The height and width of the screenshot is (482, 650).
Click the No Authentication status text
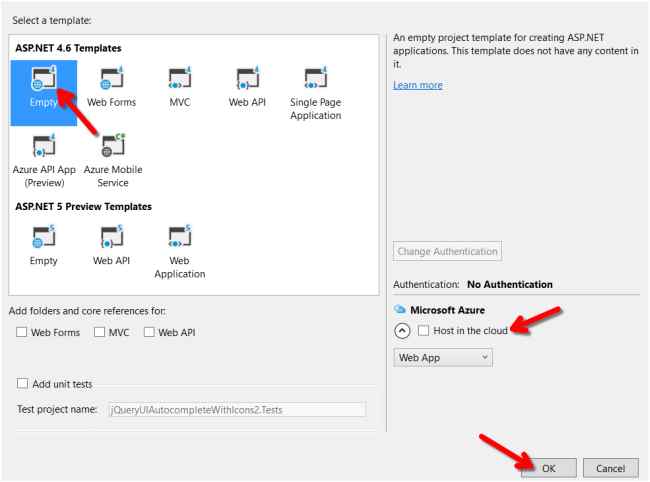point(510,284)
